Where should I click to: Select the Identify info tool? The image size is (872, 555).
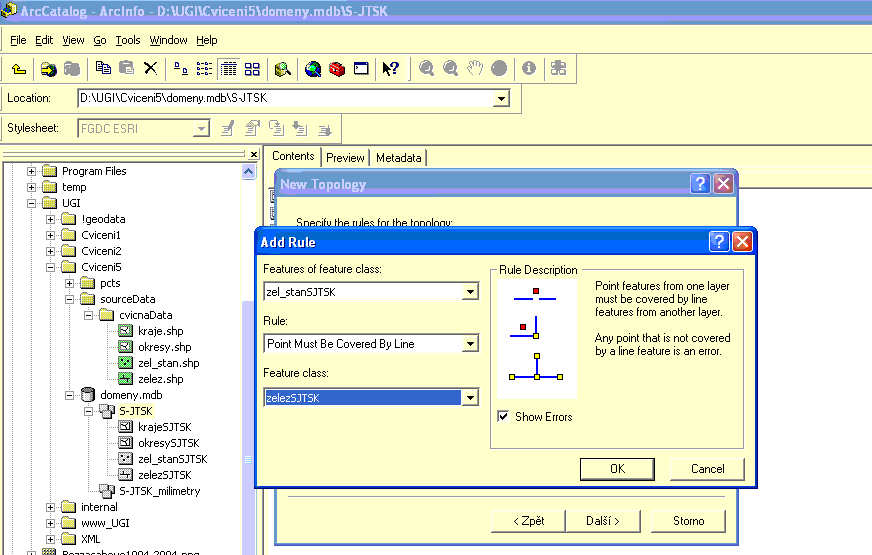point(529,68)
